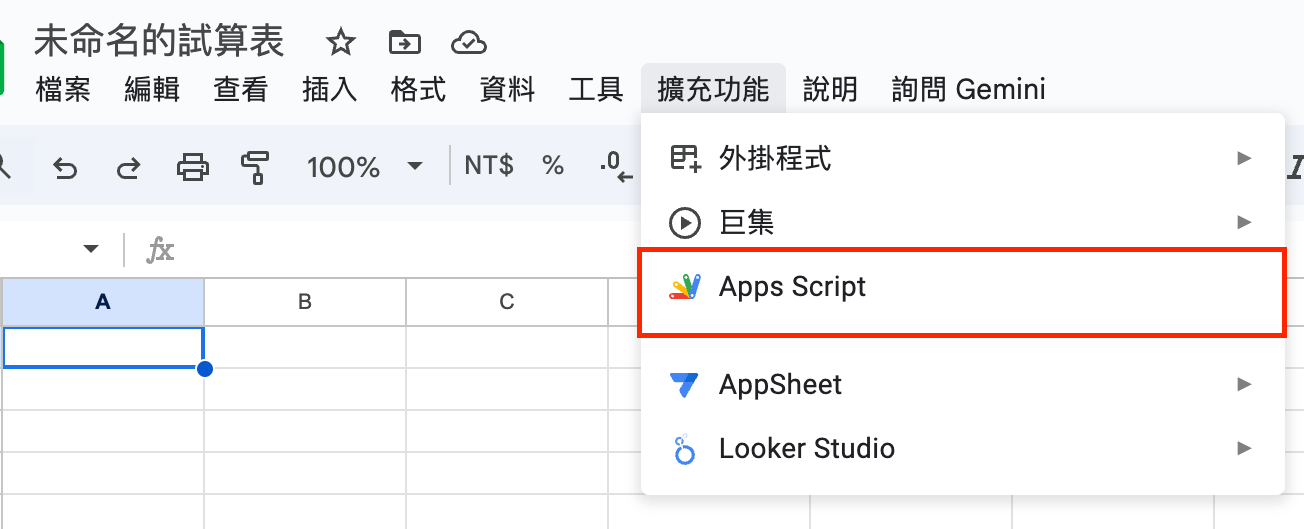The image size is (1304, 529).
Task: Format cells as percent
Action: point(553,166)
